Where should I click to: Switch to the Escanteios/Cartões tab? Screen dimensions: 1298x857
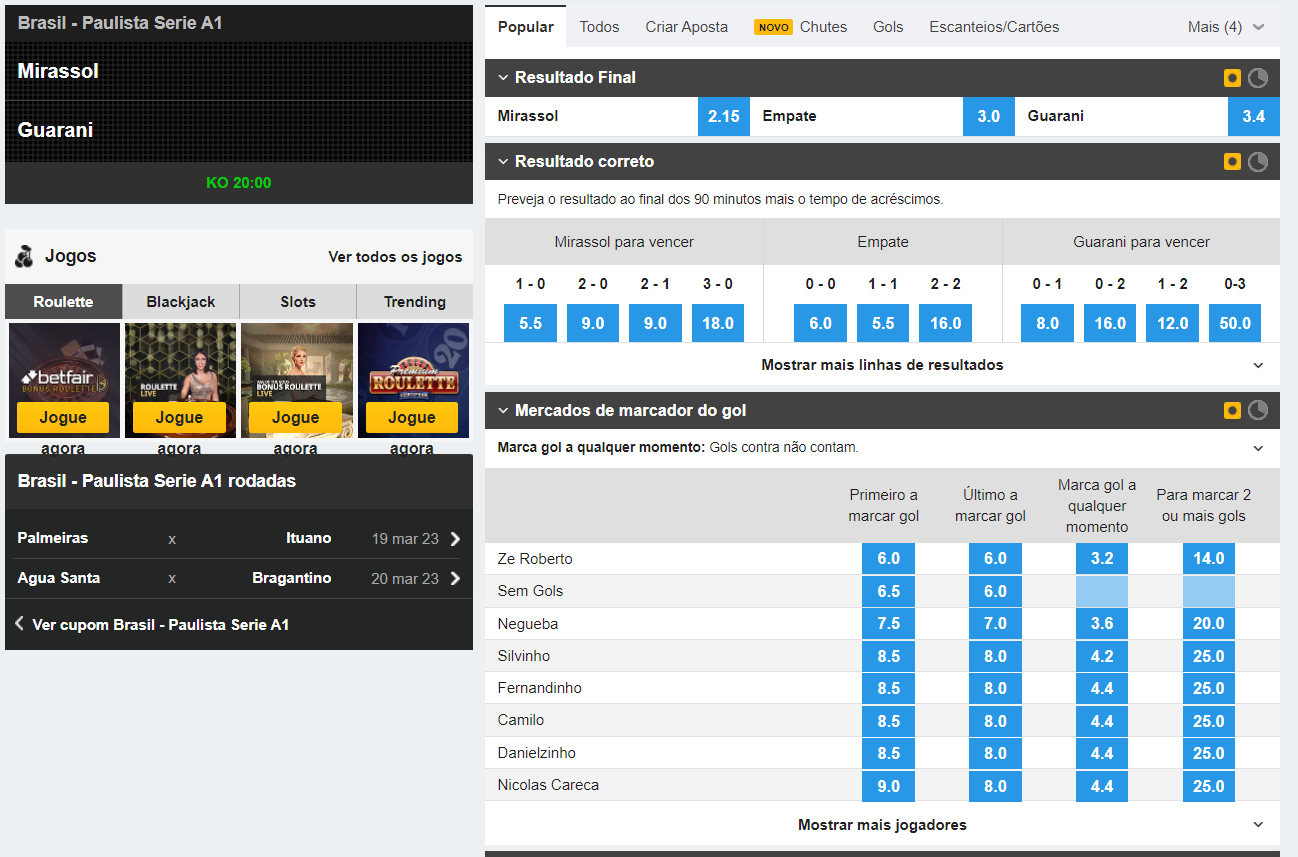click(994, 27)
